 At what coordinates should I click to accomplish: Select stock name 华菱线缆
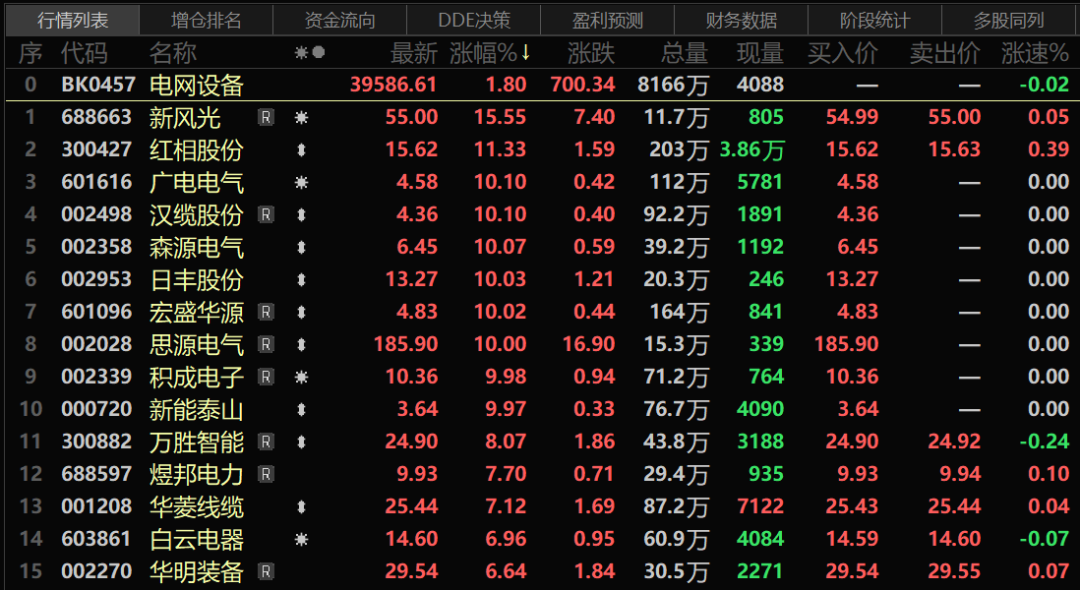[x=196, y=507]
